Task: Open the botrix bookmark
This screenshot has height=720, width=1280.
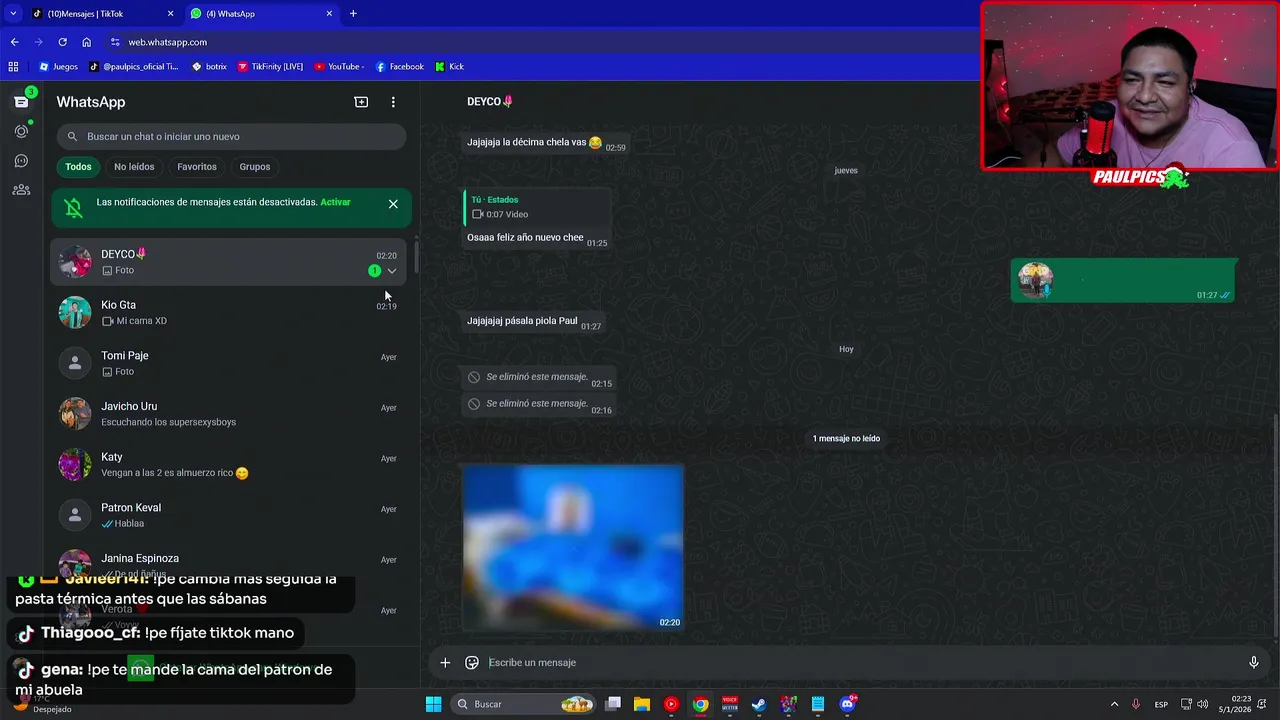Action: 209,67
